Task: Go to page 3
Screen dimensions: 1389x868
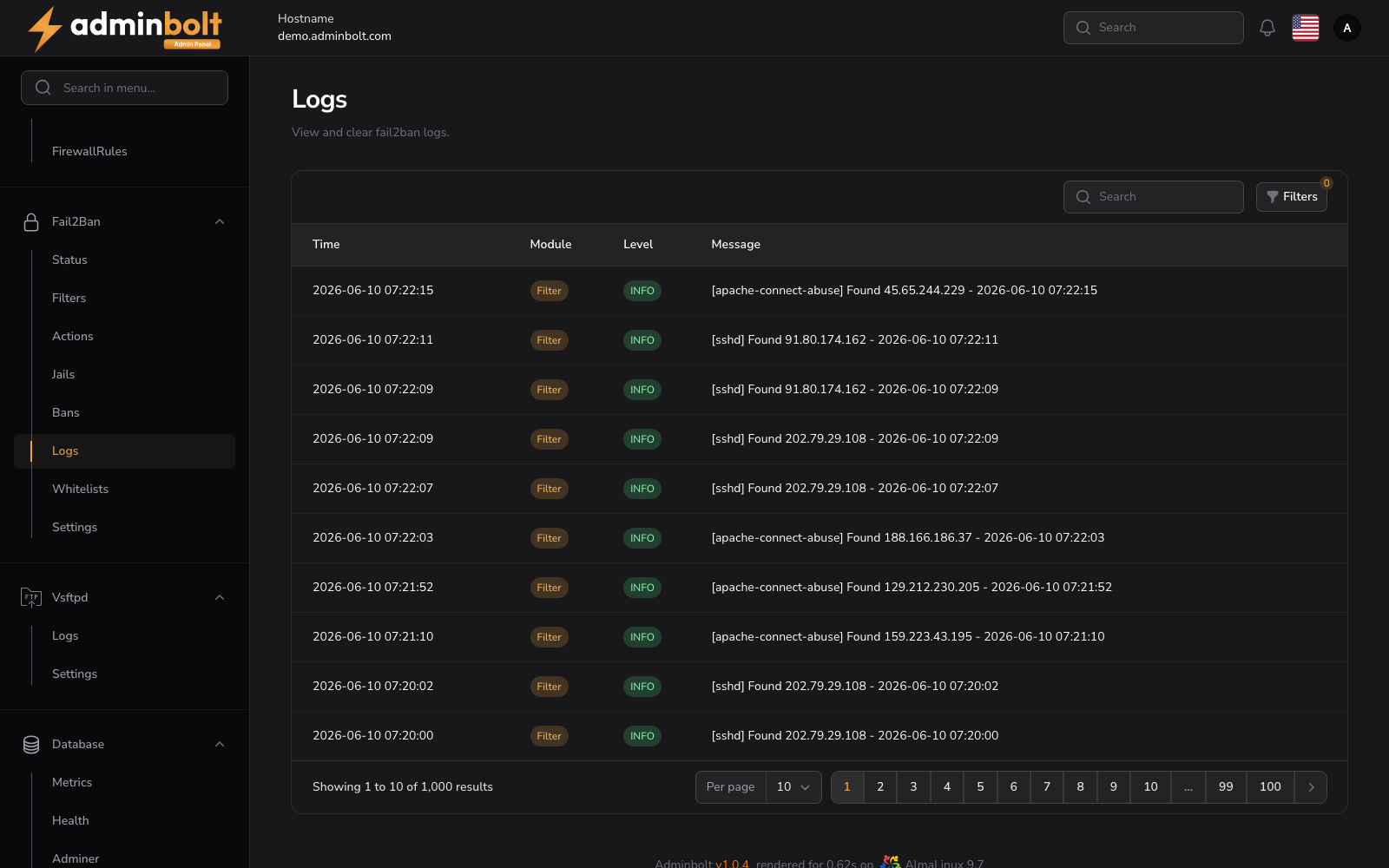Action: coord(913,787)
